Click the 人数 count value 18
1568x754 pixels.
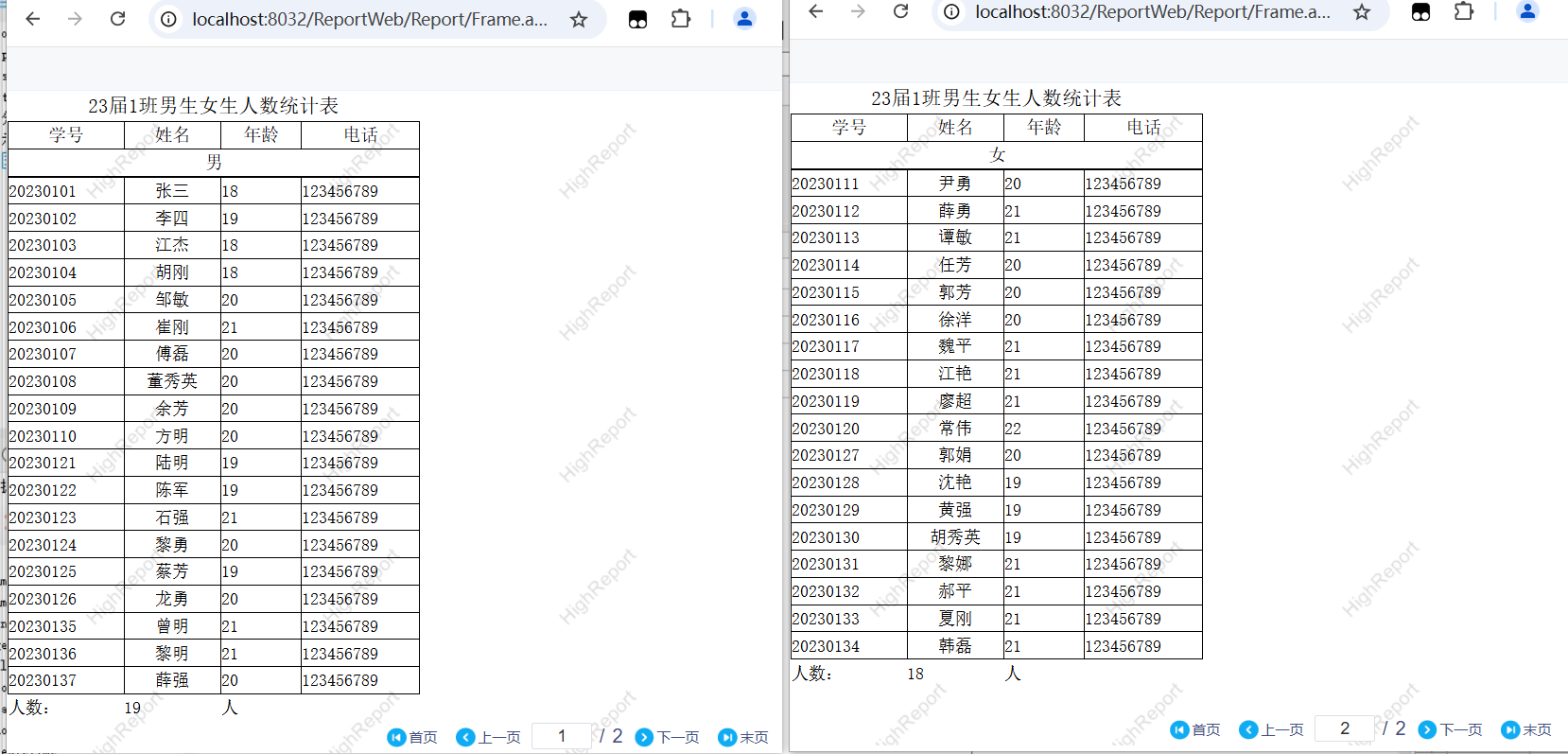pyautogui.click(x=915, y=674)
